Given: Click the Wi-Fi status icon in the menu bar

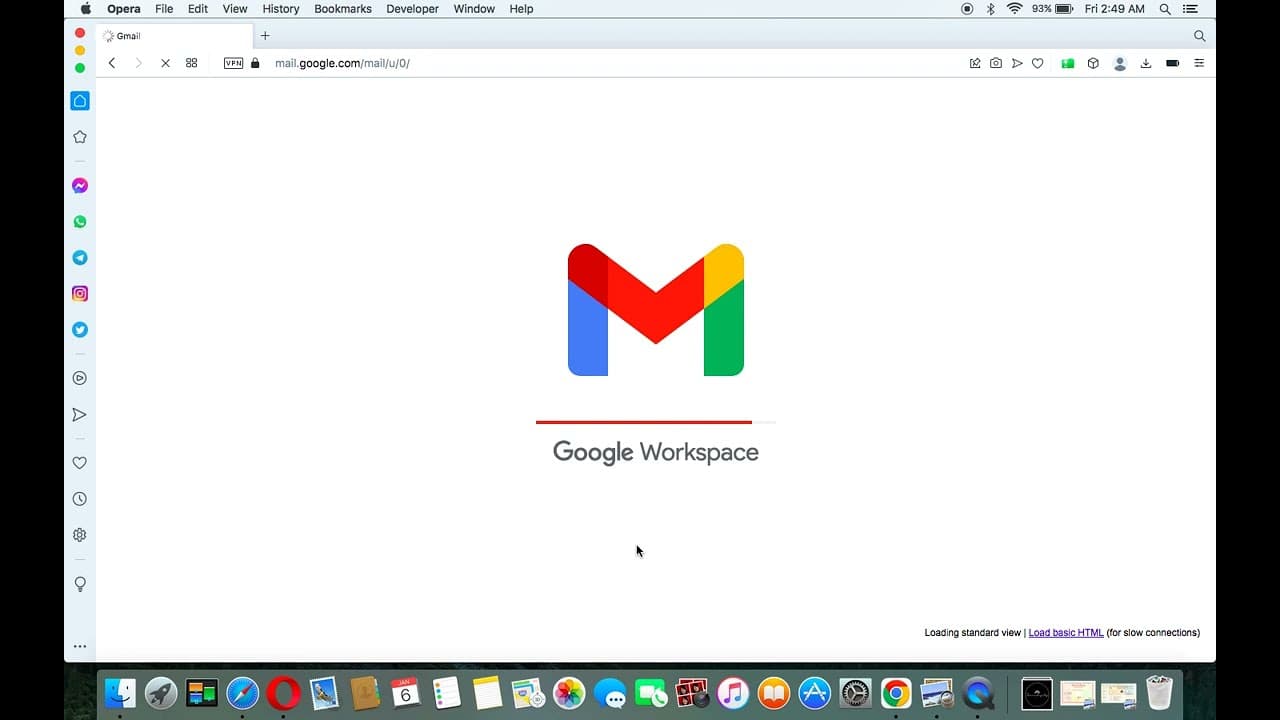Looking at the screenshot, I should pos(1015,9).
